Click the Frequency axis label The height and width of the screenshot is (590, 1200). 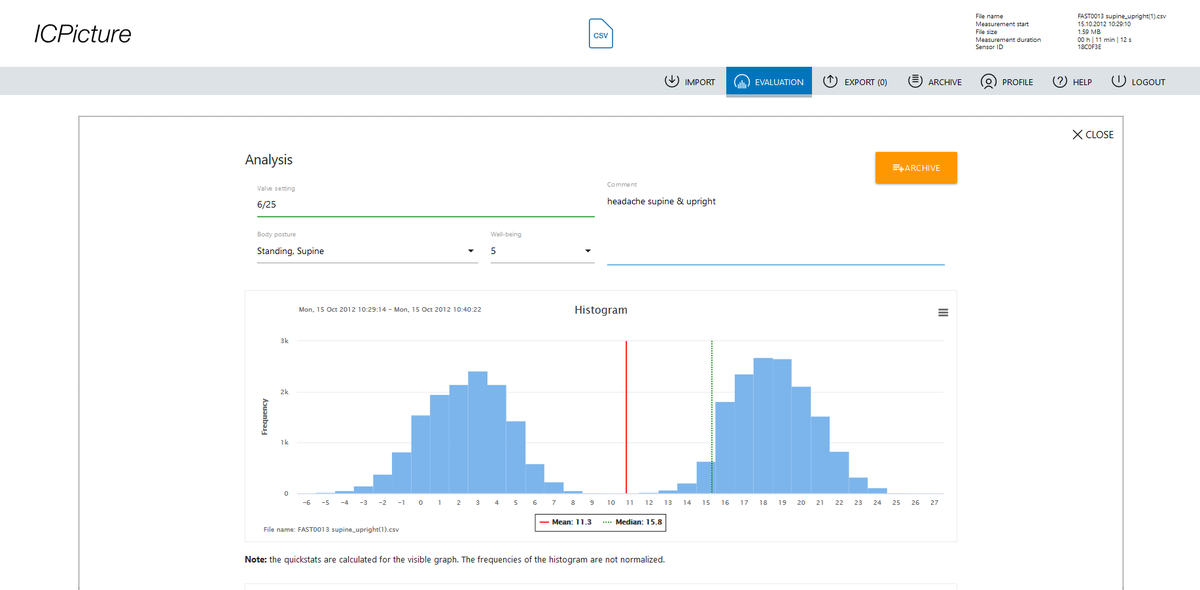pos(265,416)
